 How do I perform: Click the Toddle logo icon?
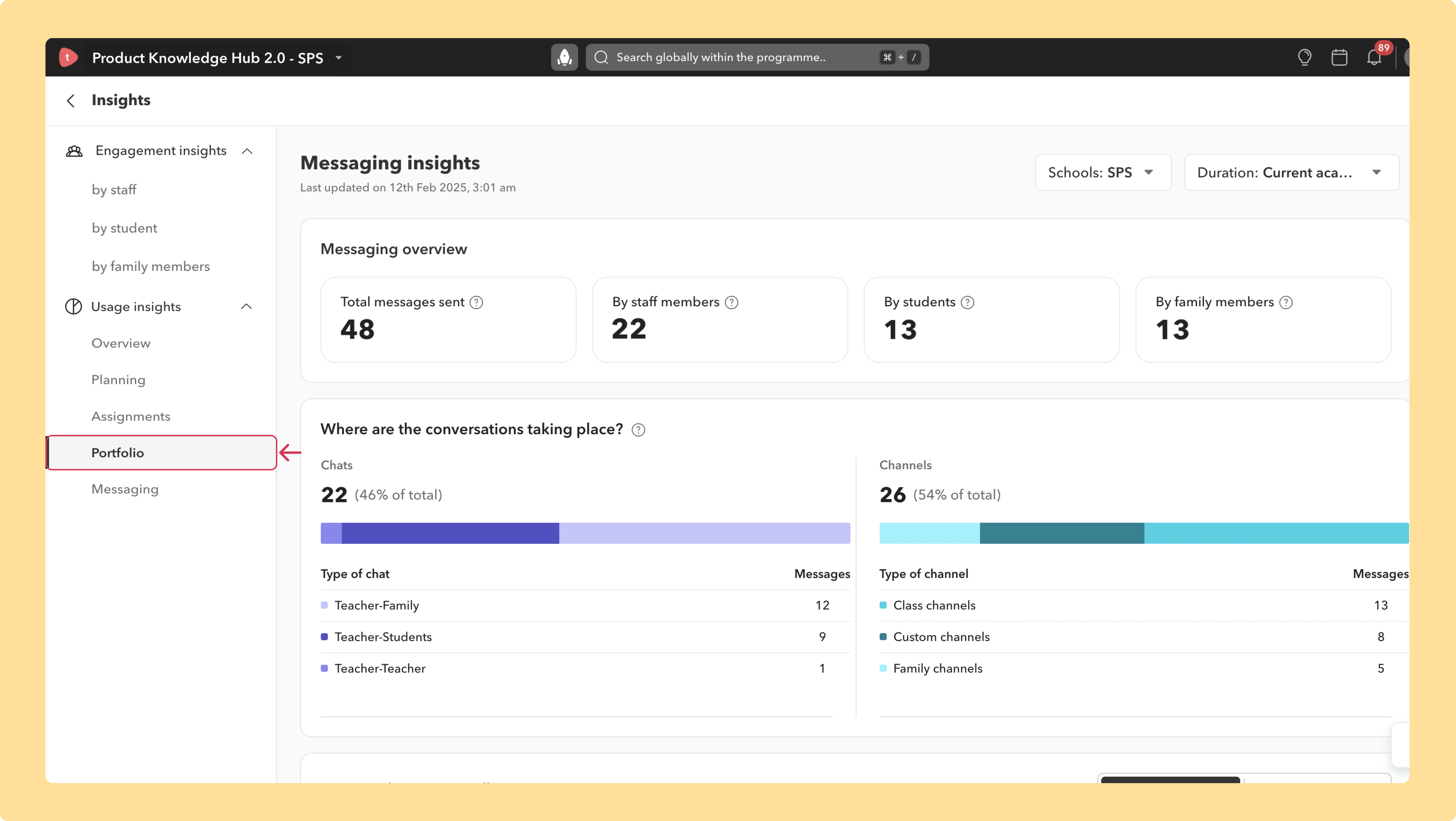[x=68, y=57]
